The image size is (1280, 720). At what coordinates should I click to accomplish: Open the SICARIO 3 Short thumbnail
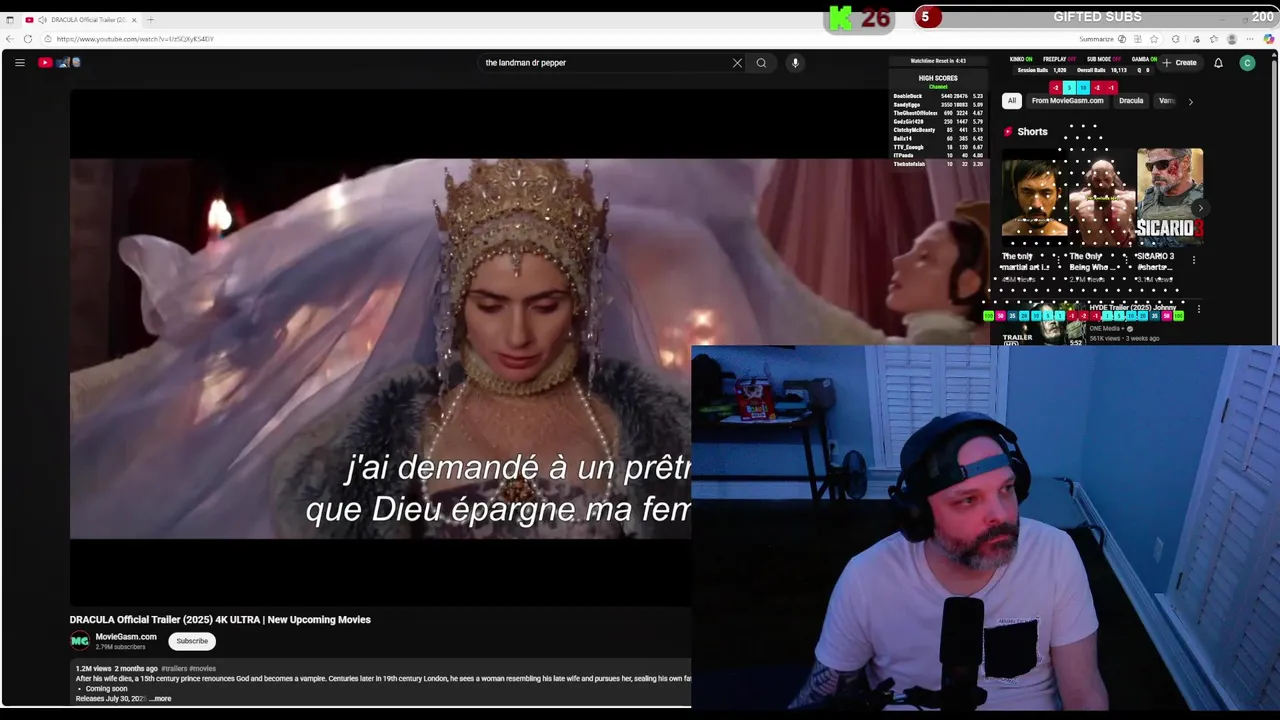click(x=1170, y=197)
